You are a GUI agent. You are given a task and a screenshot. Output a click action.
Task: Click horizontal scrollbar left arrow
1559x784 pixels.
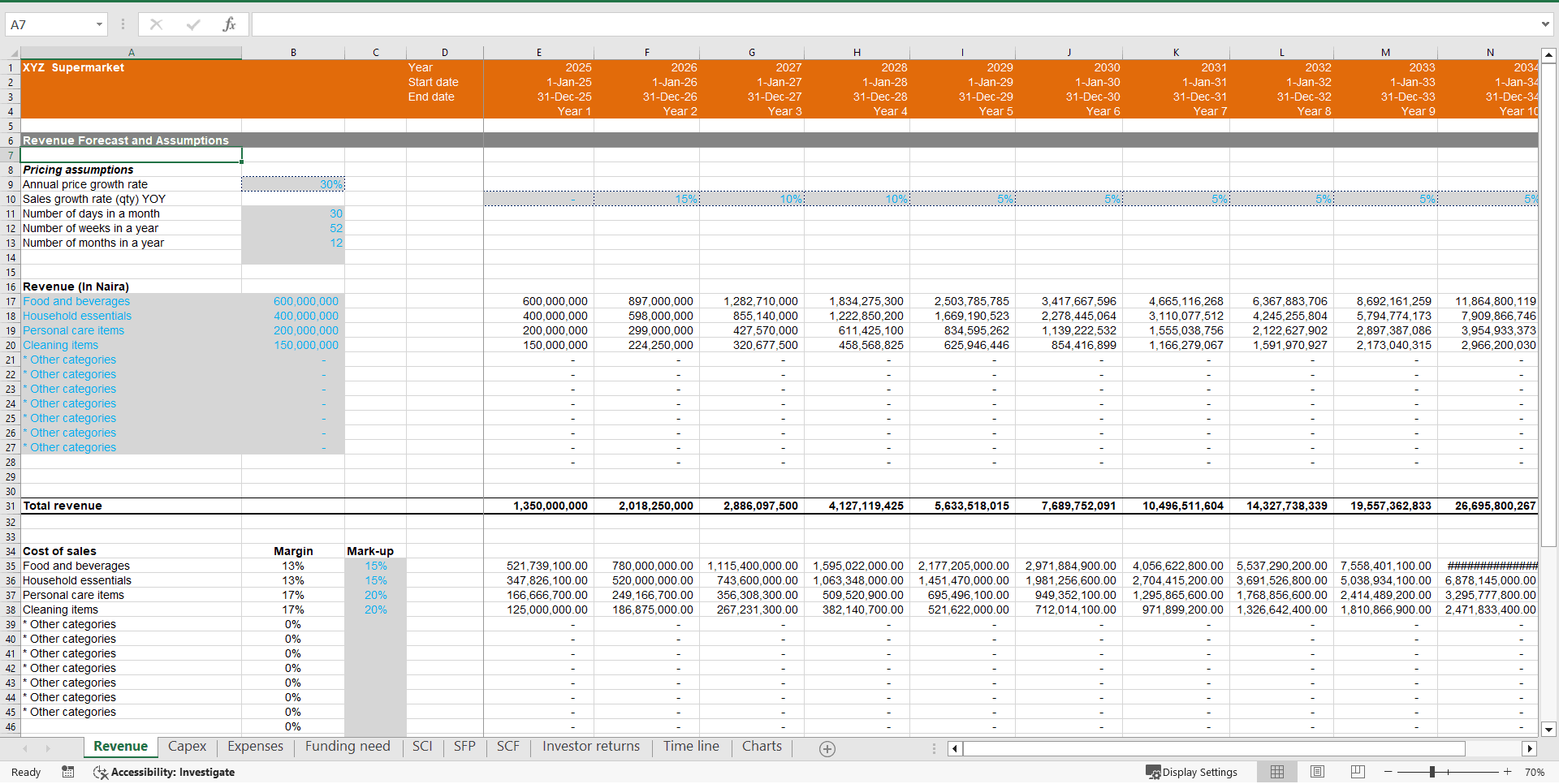click(955, 749)
